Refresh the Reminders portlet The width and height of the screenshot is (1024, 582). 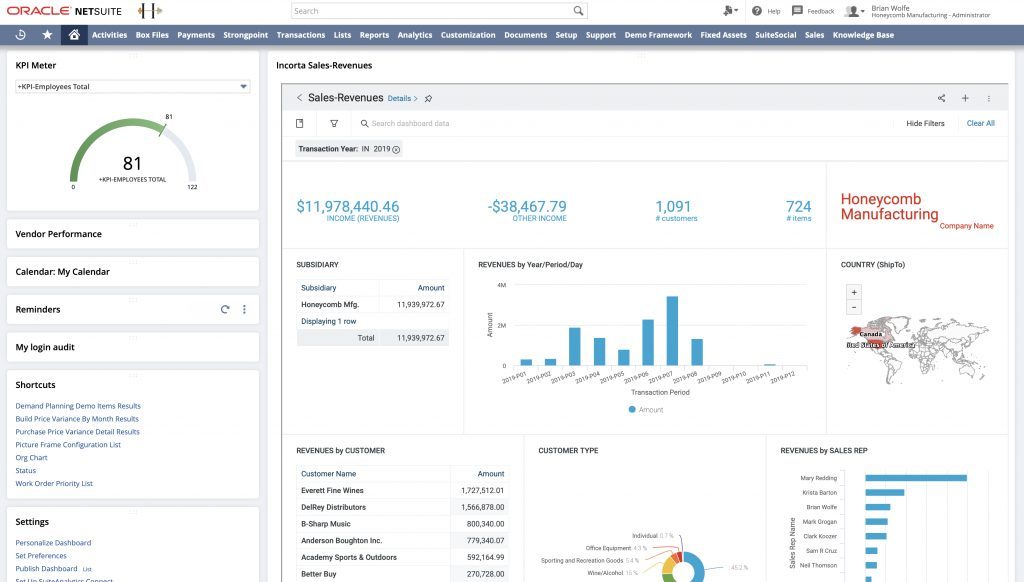(225, 310)
